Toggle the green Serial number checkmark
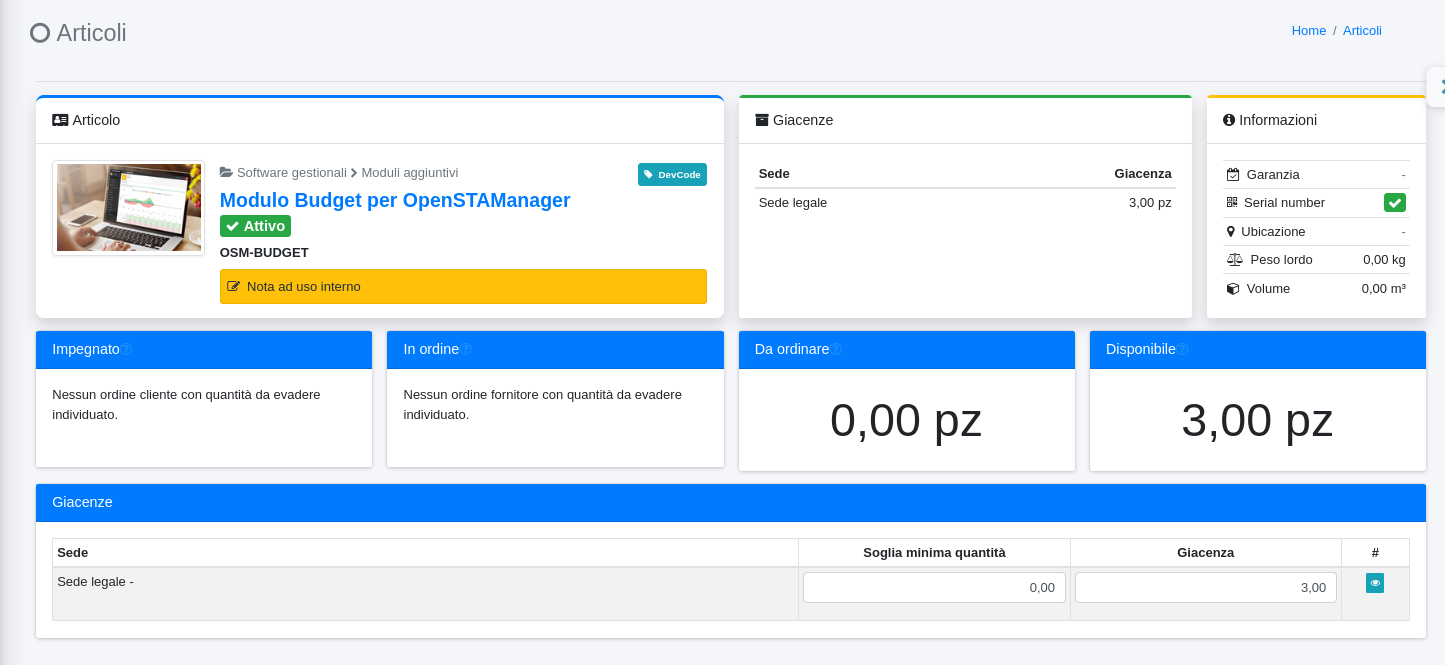 coord(1394,203)
